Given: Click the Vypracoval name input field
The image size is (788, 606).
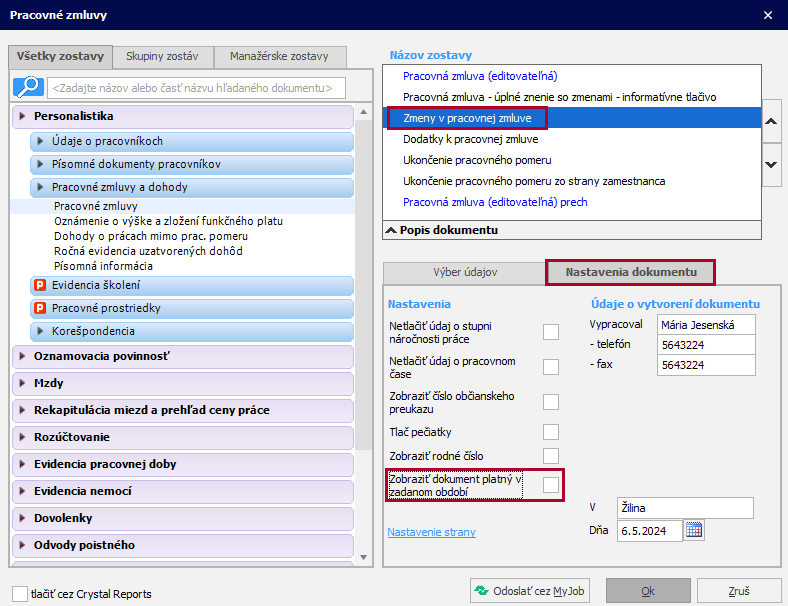Looking at the screenshot, I should [x=706, y=325].
